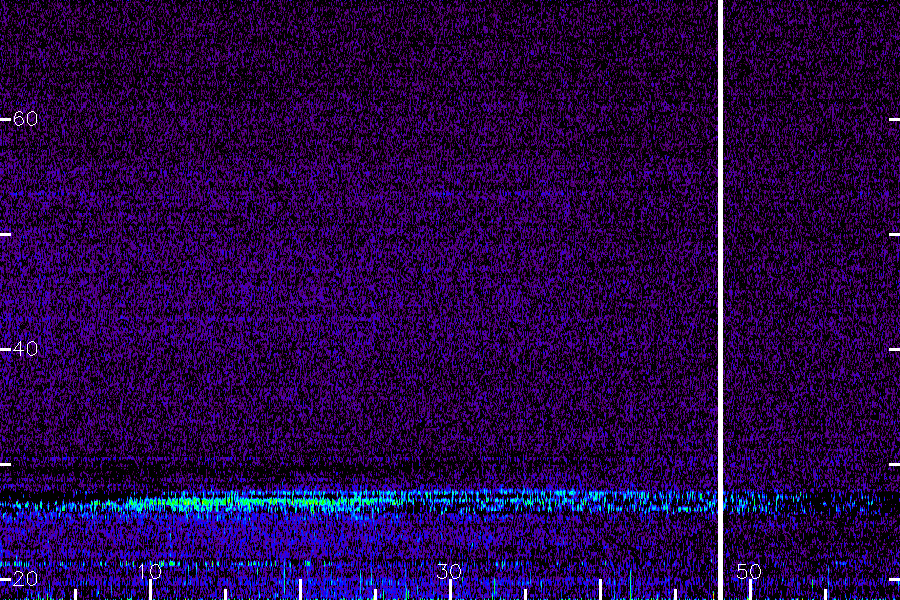Click the "30" label on the horizontal axis
The image size is (900, 600).
(449, 571)
